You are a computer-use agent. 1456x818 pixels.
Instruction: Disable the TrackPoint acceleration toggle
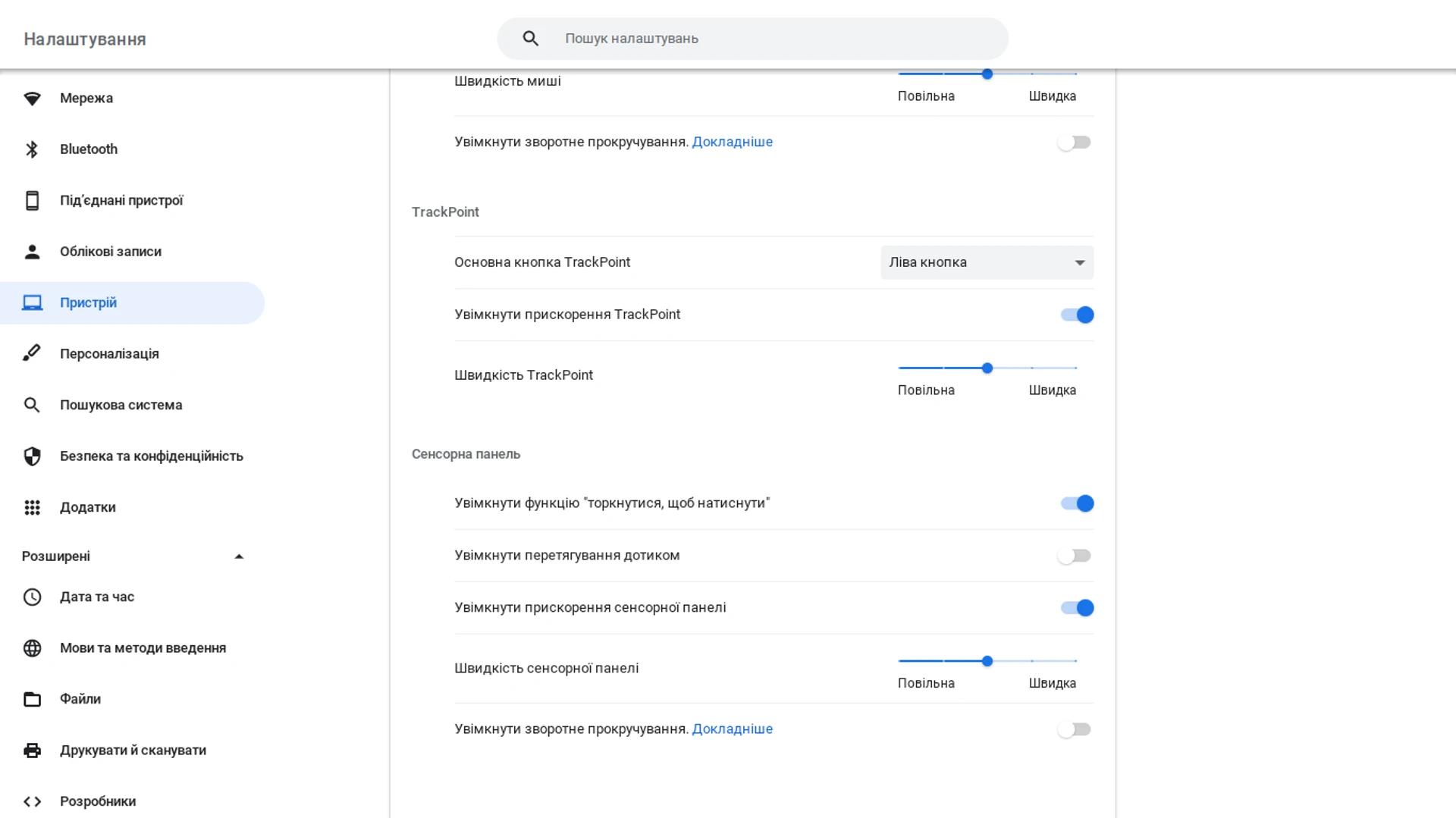pyautogui.click(x=1077, y=315)
